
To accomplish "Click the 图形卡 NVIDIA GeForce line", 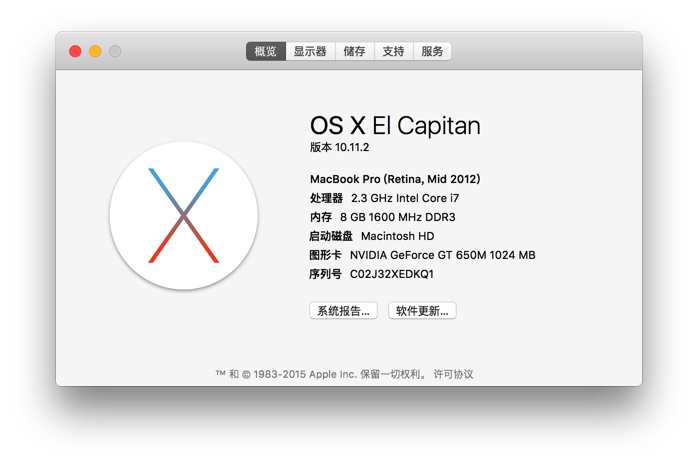I will click(422, 255).
